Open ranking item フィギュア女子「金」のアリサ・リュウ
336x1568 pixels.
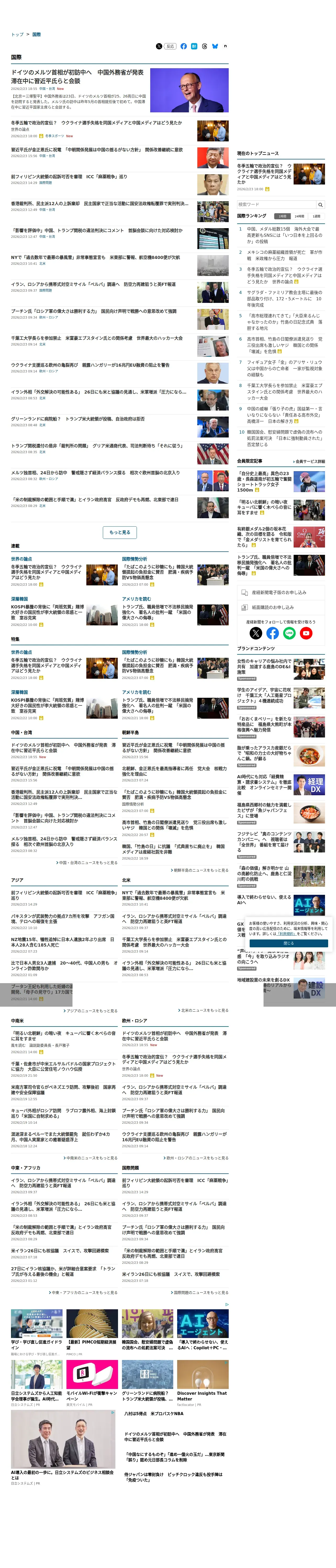coord(285,368)
